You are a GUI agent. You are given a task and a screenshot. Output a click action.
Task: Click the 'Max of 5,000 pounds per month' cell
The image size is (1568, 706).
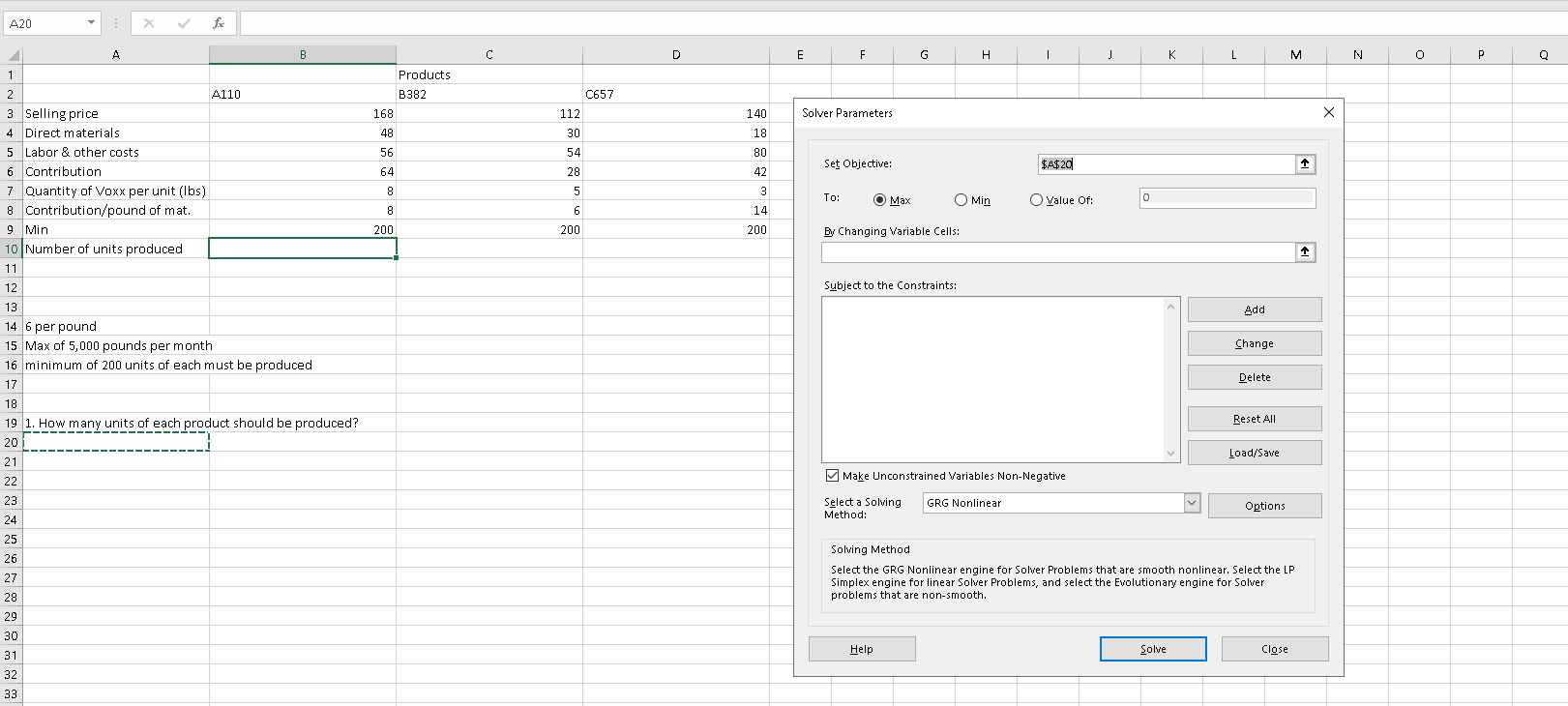118,345
